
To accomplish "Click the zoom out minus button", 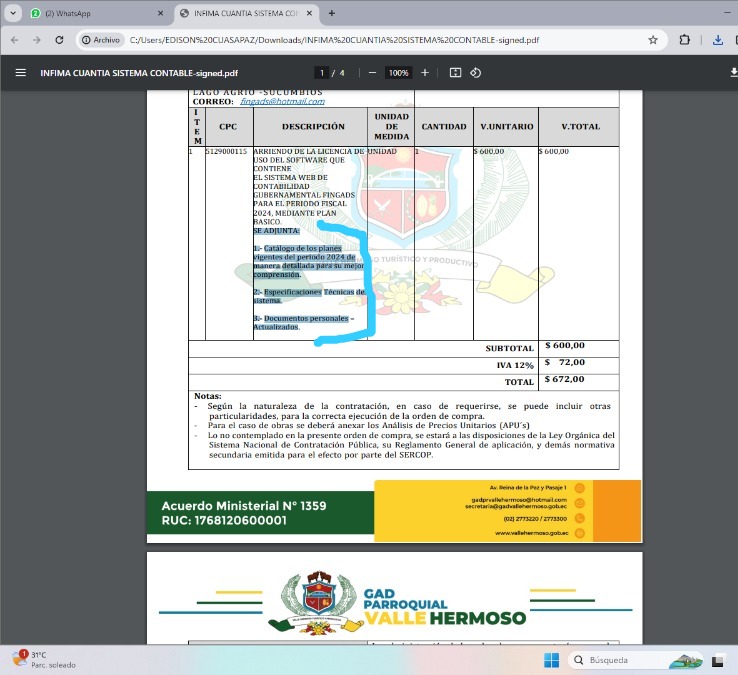I will tap(372, 73).
